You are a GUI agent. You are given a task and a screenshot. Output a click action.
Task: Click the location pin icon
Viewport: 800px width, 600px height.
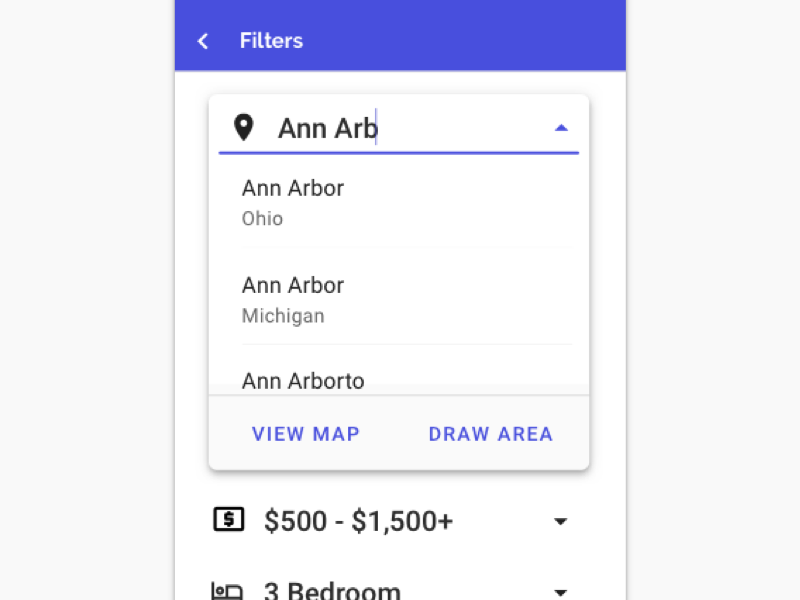pos(243,127)
